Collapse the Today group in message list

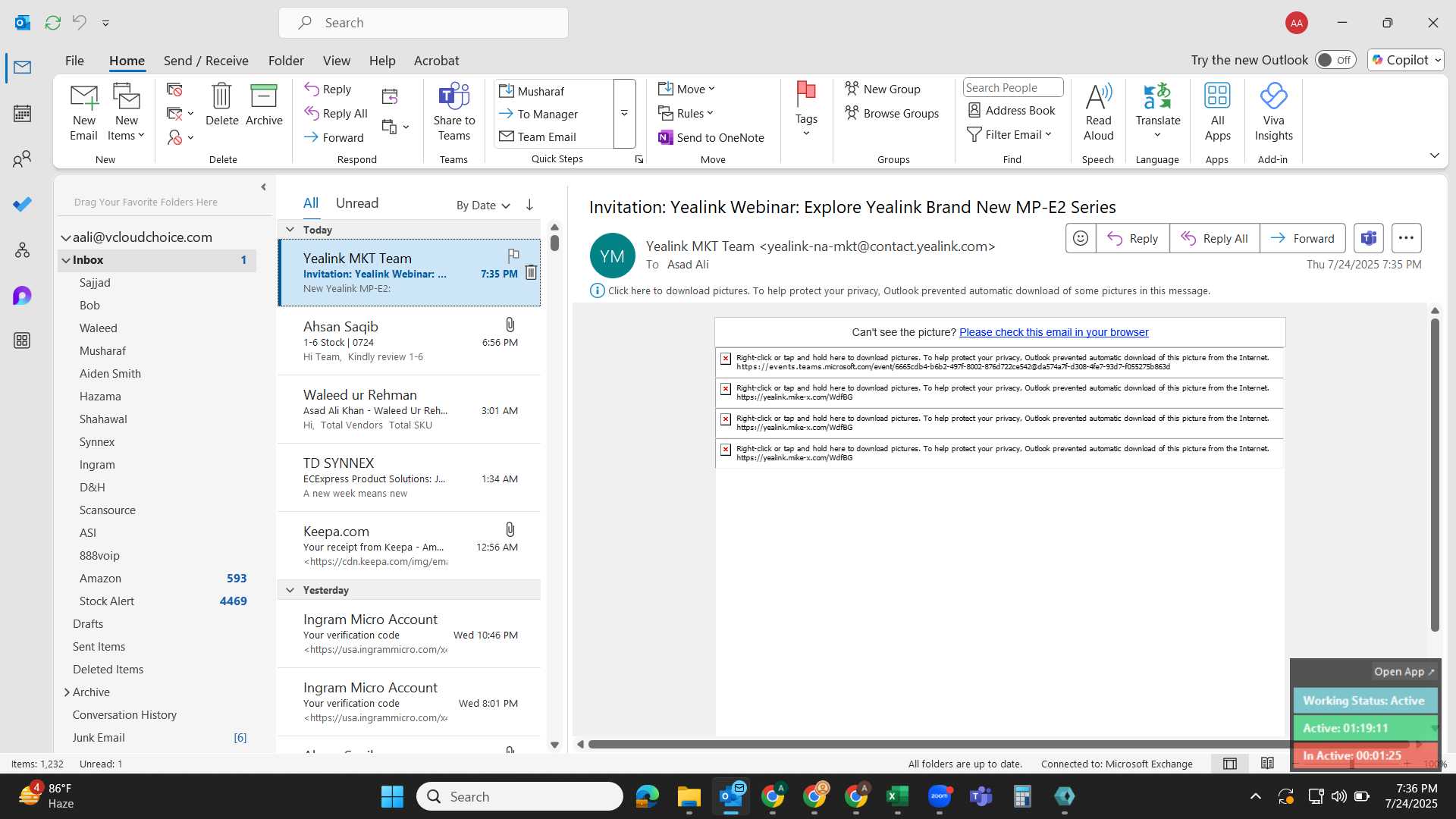[x=290, y=229]
